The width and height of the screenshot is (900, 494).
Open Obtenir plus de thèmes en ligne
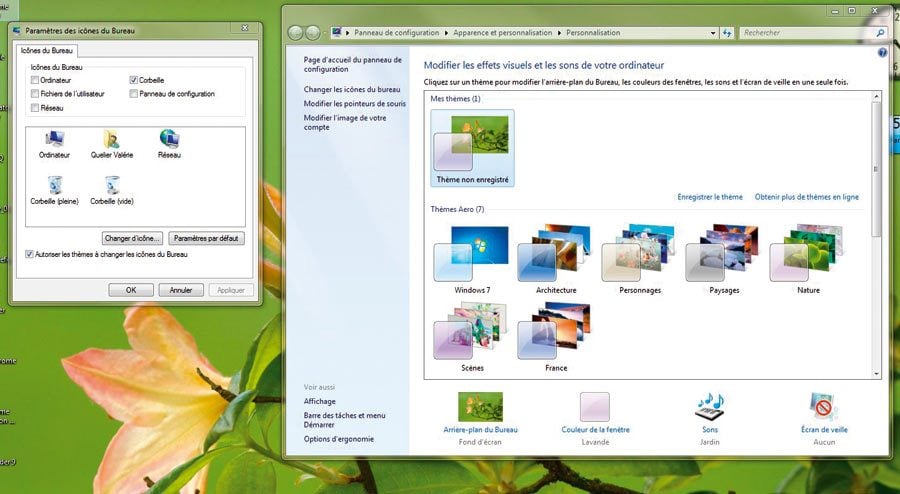806,197
